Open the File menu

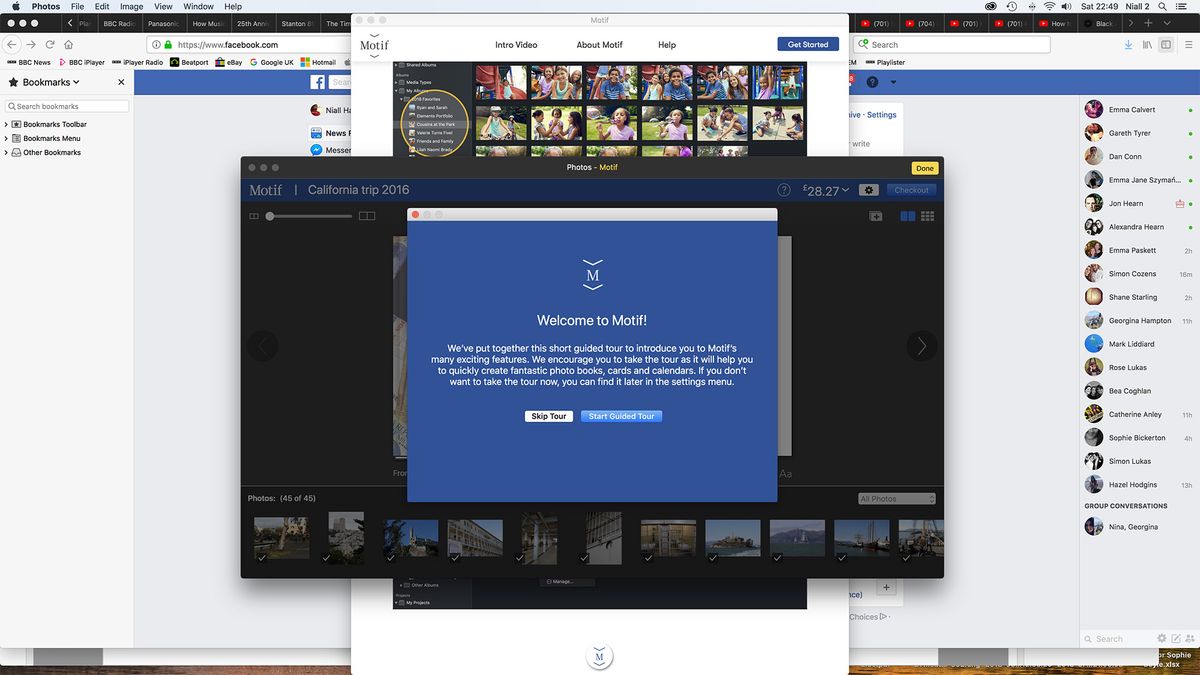point(78,6)
